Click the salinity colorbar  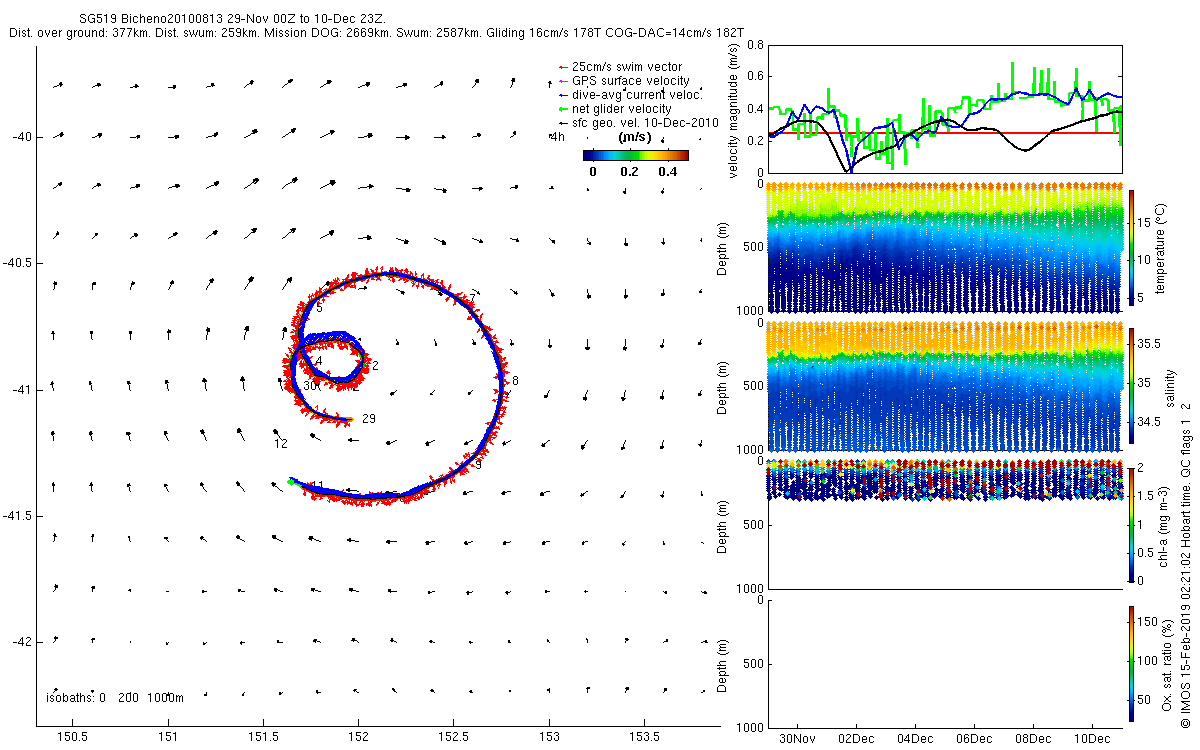coord(1131,387)
